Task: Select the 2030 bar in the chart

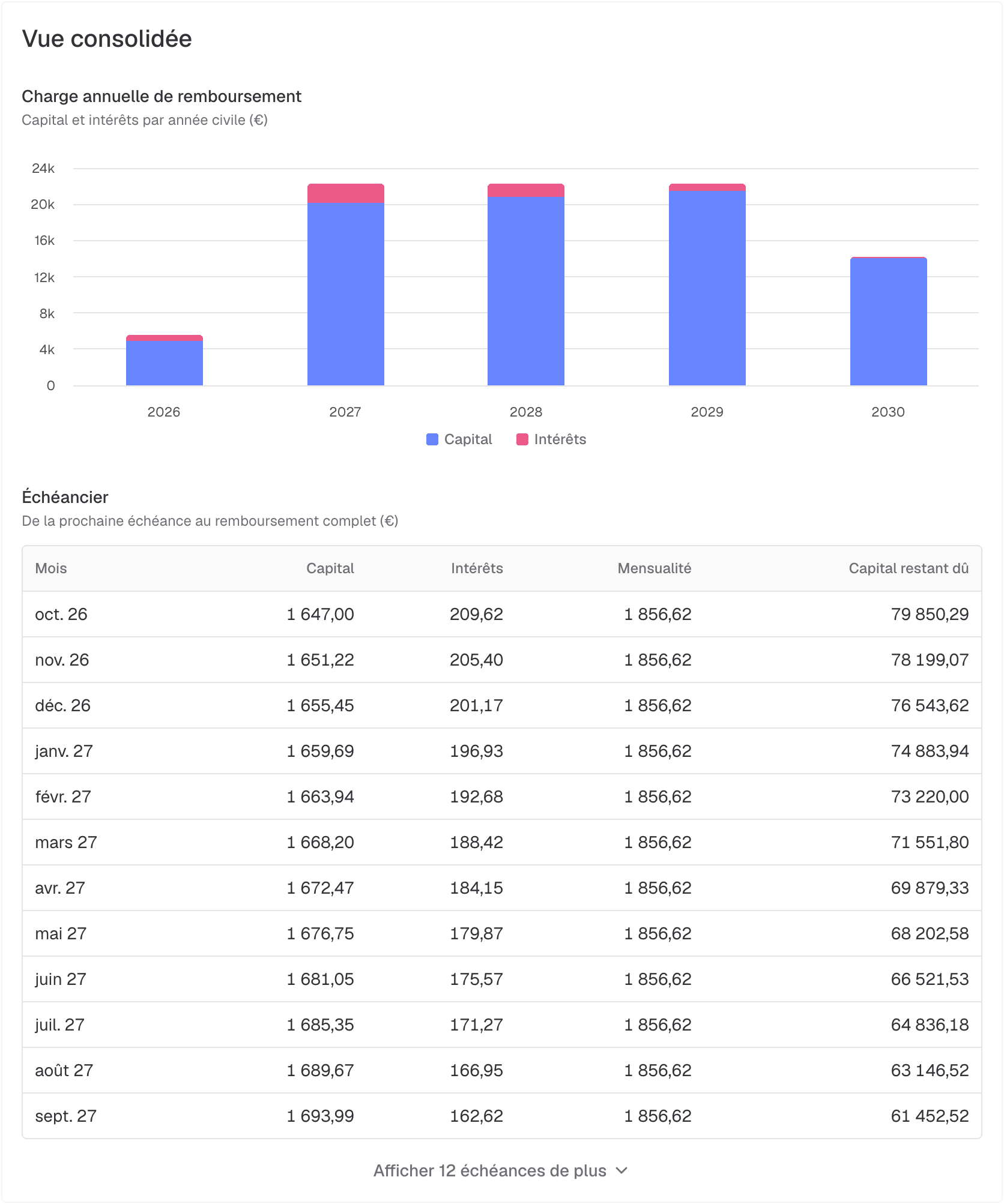Action: tap(889, 321)
